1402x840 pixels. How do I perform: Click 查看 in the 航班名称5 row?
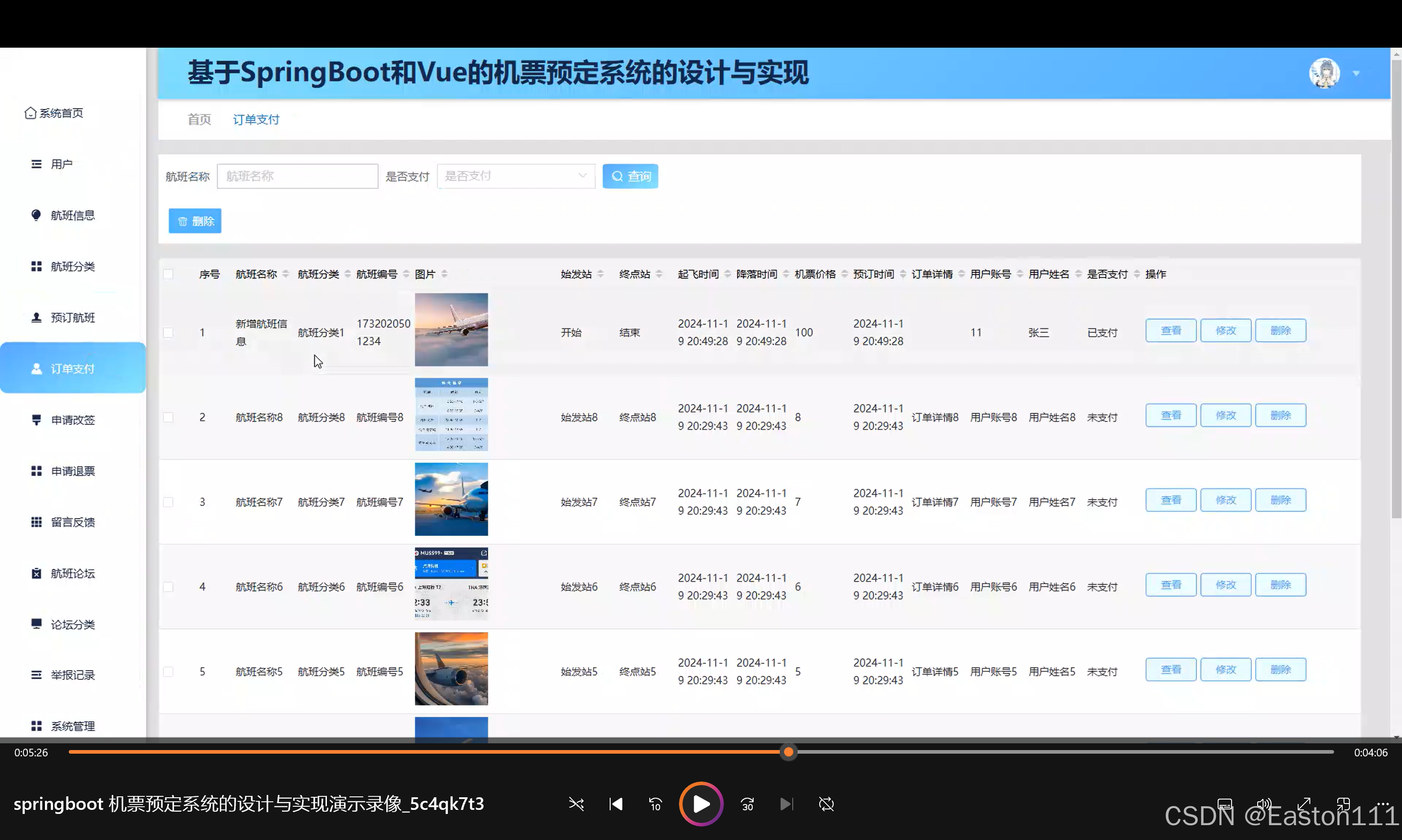pyautogui.click(x=1170, y=670)
